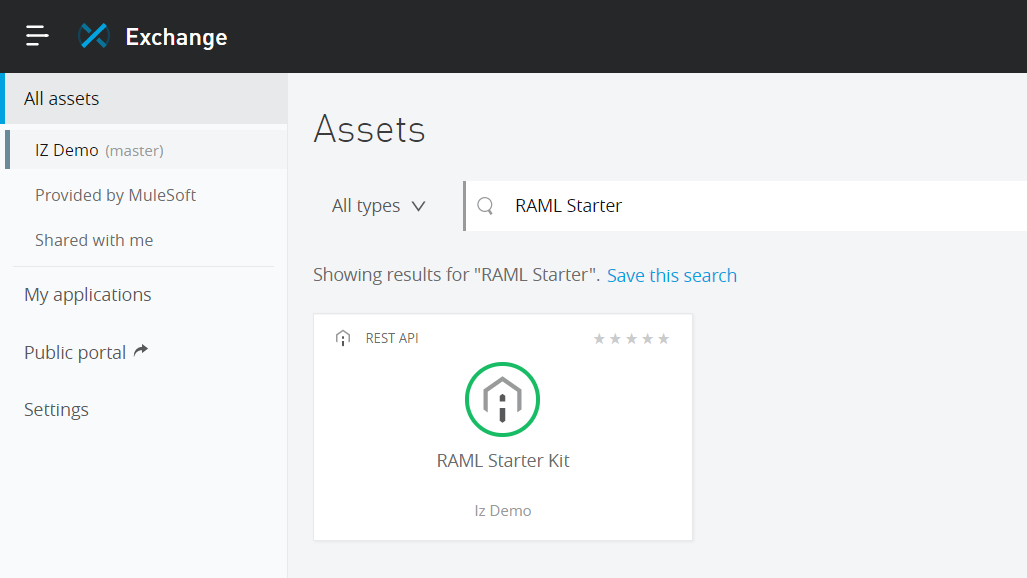Open Settings in sidebar

click(56, 410)
